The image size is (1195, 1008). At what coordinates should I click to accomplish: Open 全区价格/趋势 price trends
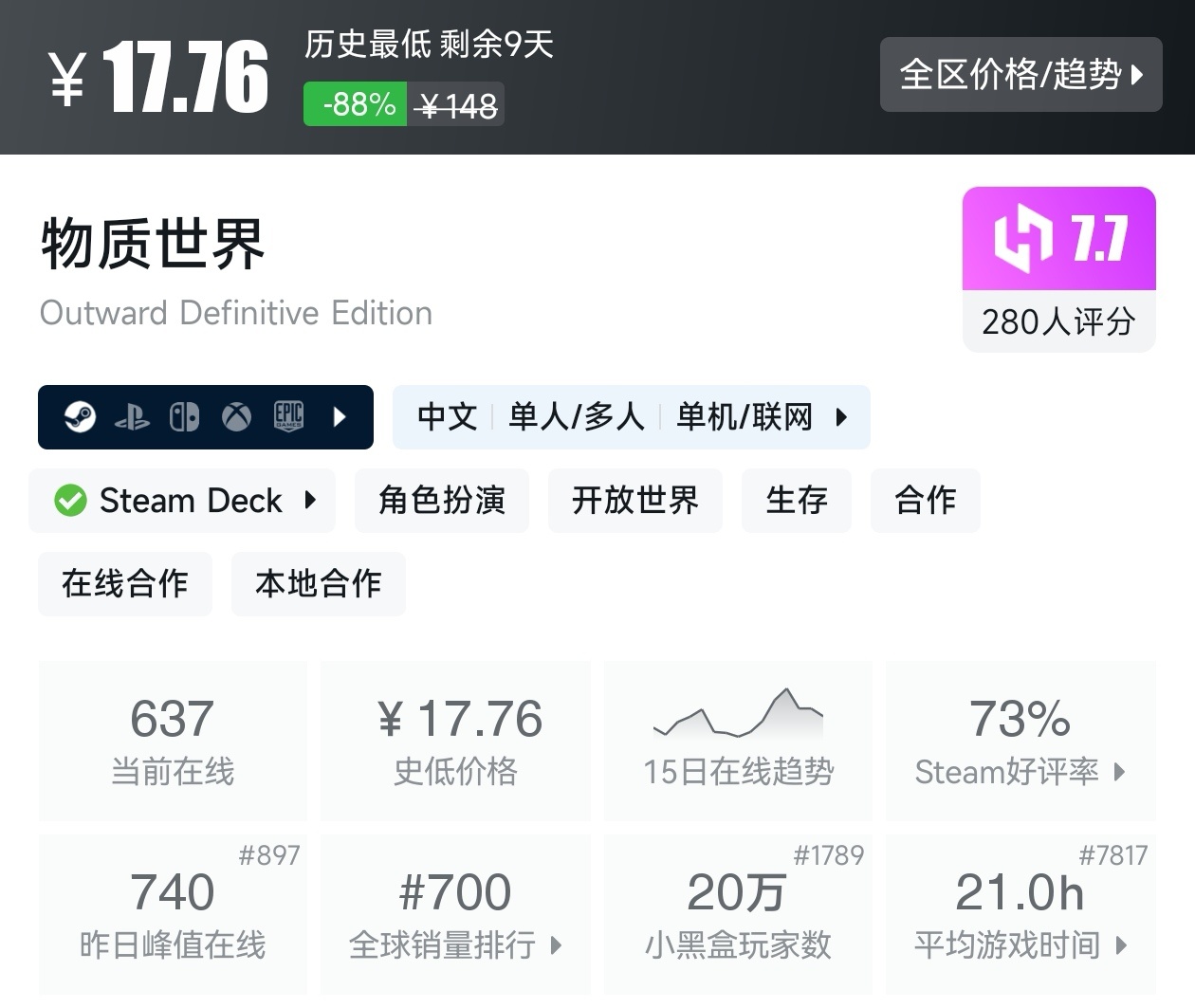pyautogui.click(x=1020, y=75)
